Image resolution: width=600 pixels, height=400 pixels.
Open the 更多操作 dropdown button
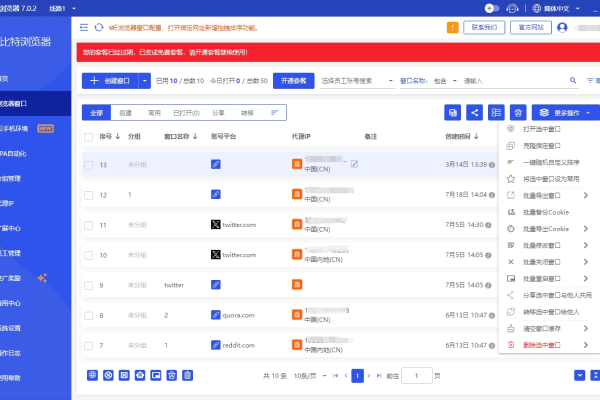(x=566, y=113)
